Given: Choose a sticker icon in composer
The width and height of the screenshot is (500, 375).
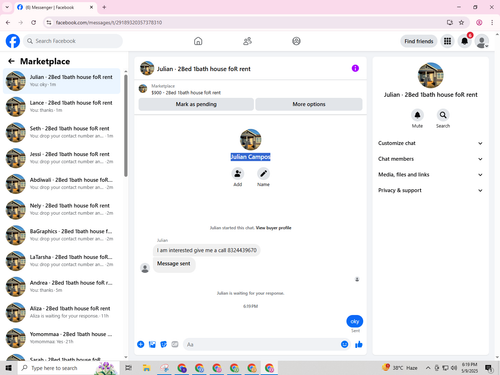Looking at the screenshot, I should point(164,344).
